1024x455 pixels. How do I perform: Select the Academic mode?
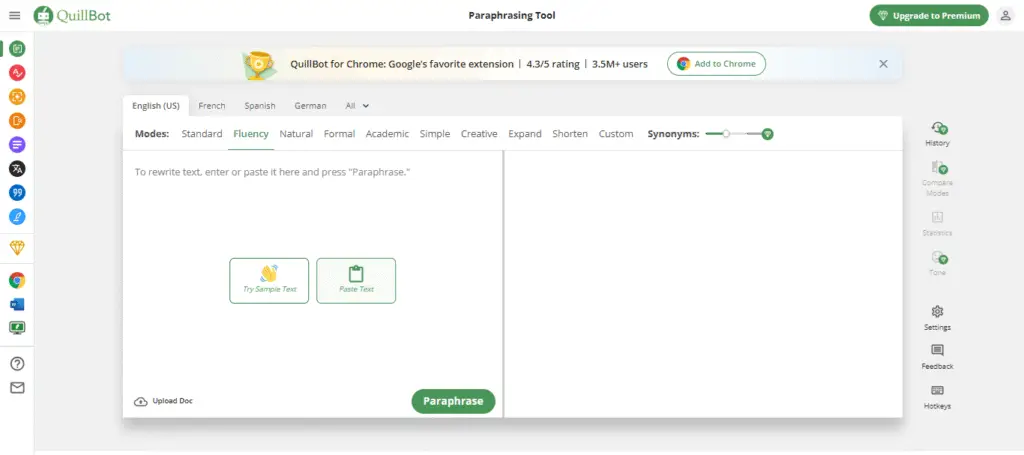tap(387, 134)
